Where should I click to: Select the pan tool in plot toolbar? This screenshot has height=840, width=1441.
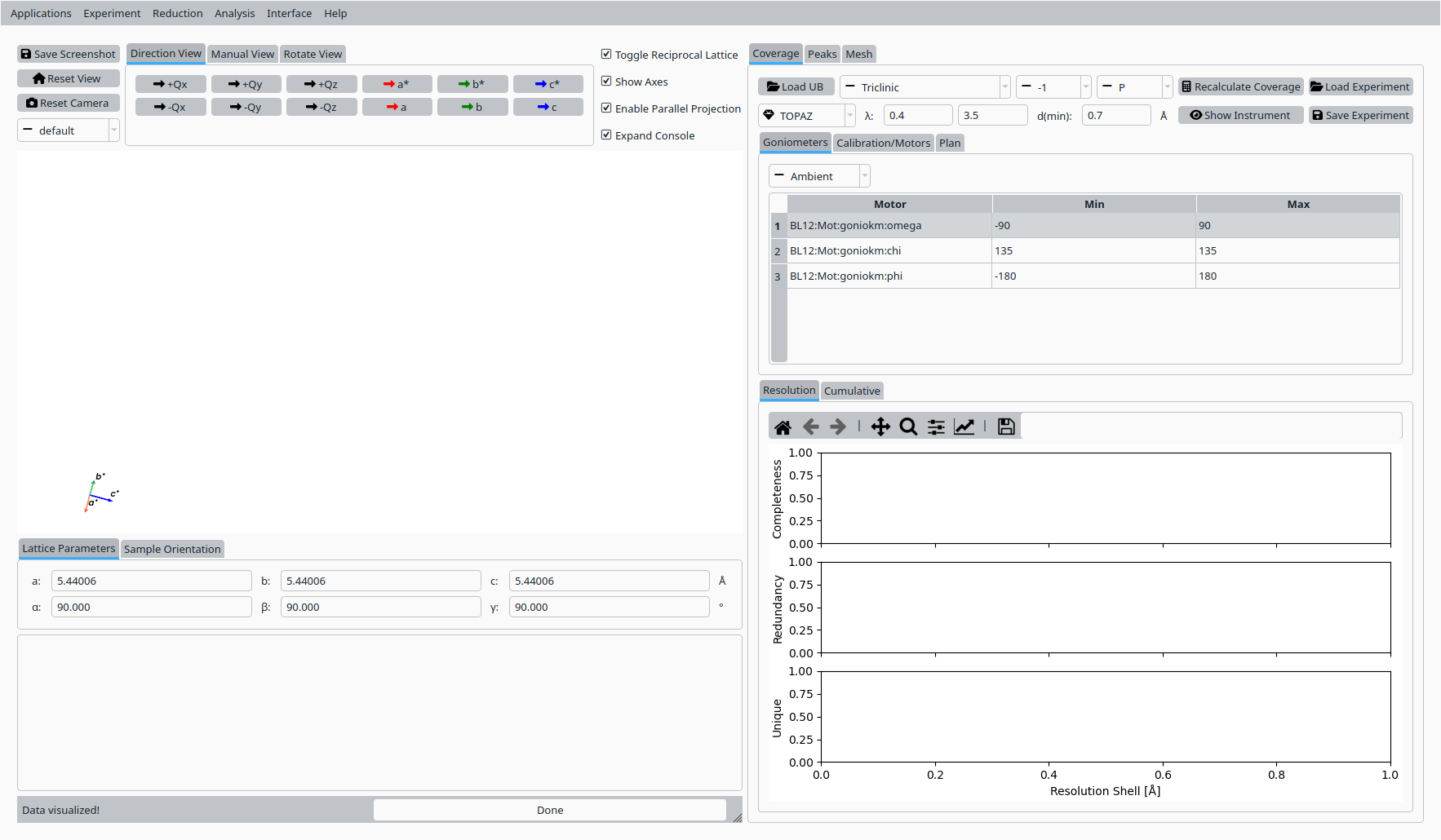[880, 427]
